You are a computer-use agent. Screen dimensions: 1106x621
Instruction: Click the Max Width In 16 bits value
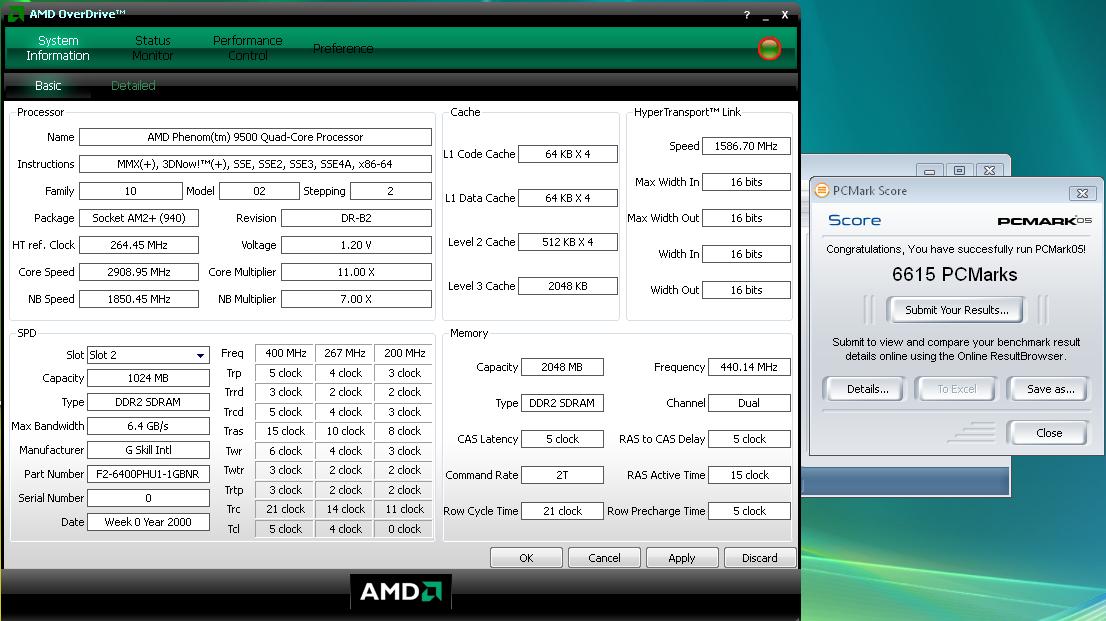[746, 182]
